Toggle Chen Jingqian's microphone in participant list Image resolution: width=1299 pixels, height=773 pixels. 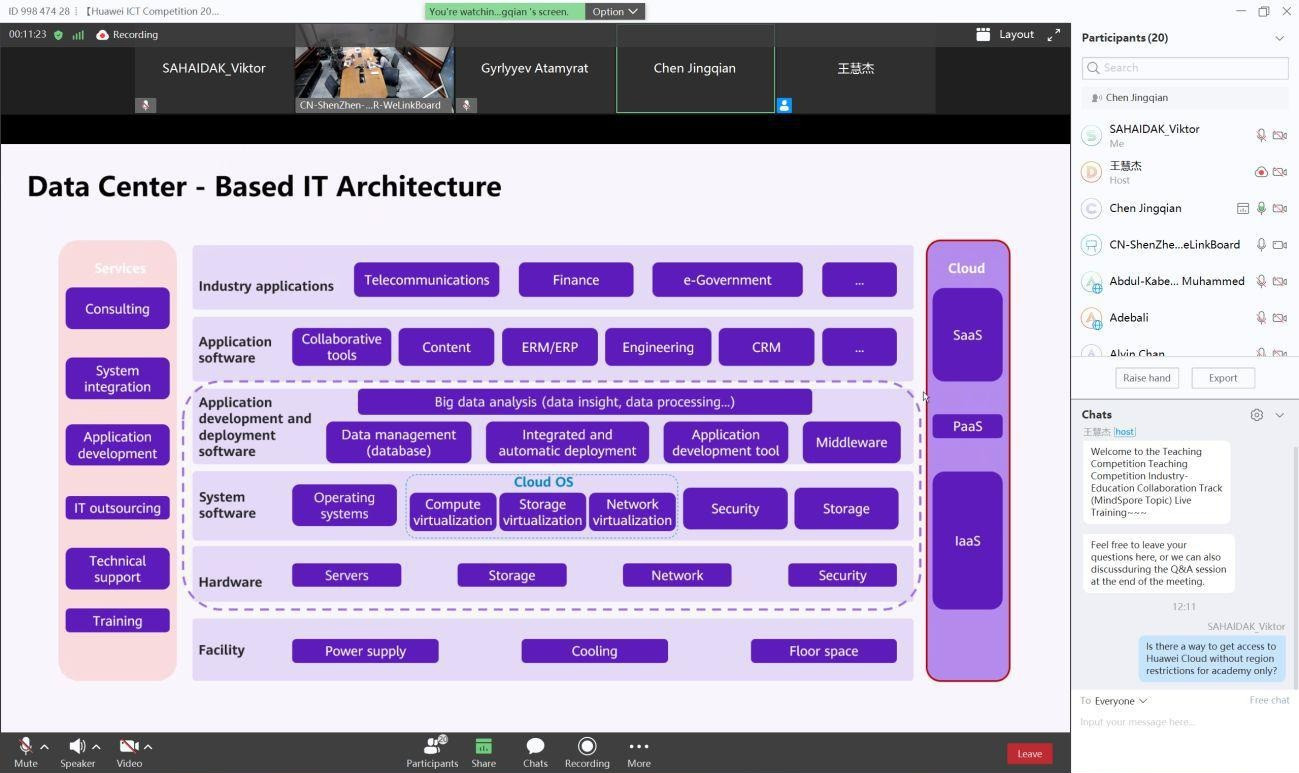pos(1261,209)
